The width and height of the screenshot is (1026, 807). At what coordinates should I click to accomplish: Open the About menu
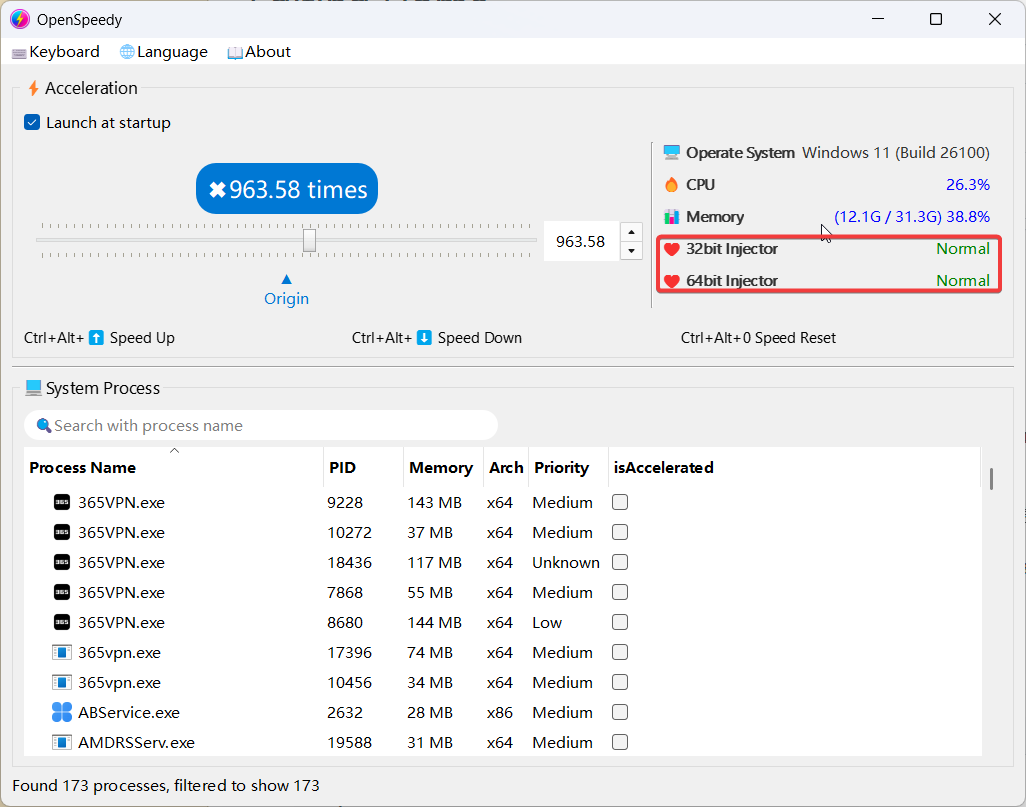259,52
